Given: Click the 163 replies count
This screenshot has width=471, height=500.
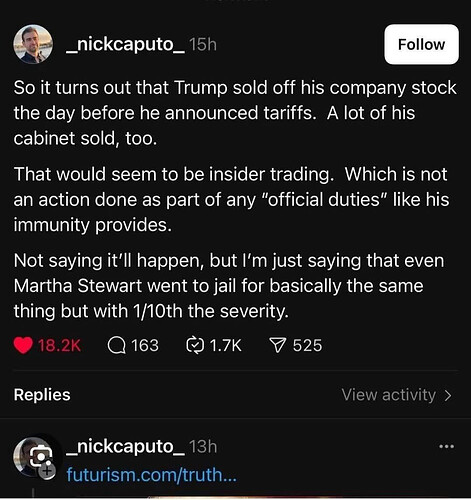Looking at the screenshot, I should click(x=145, y=345).
